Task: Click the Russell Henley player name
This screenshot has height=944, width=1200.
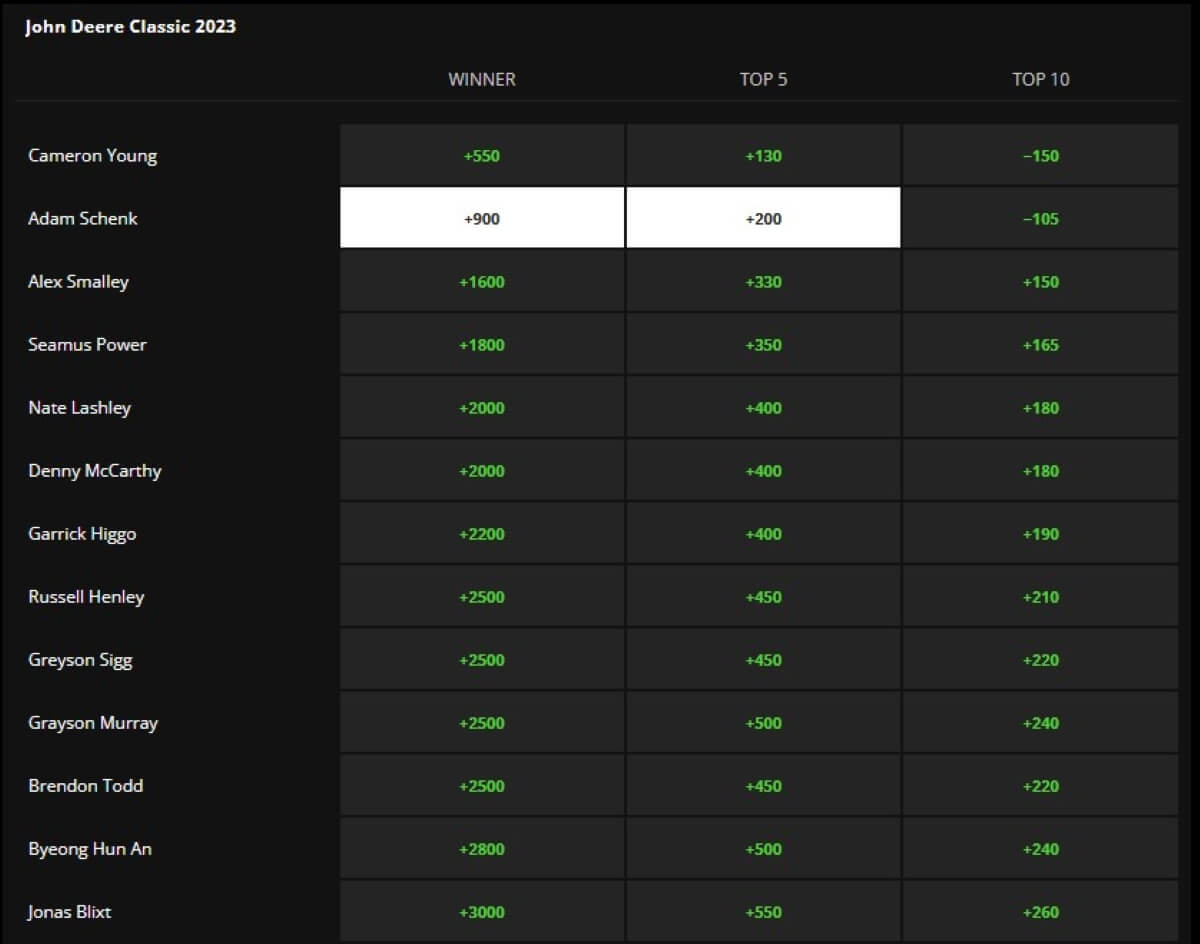Action: click(x=86, y=597)
